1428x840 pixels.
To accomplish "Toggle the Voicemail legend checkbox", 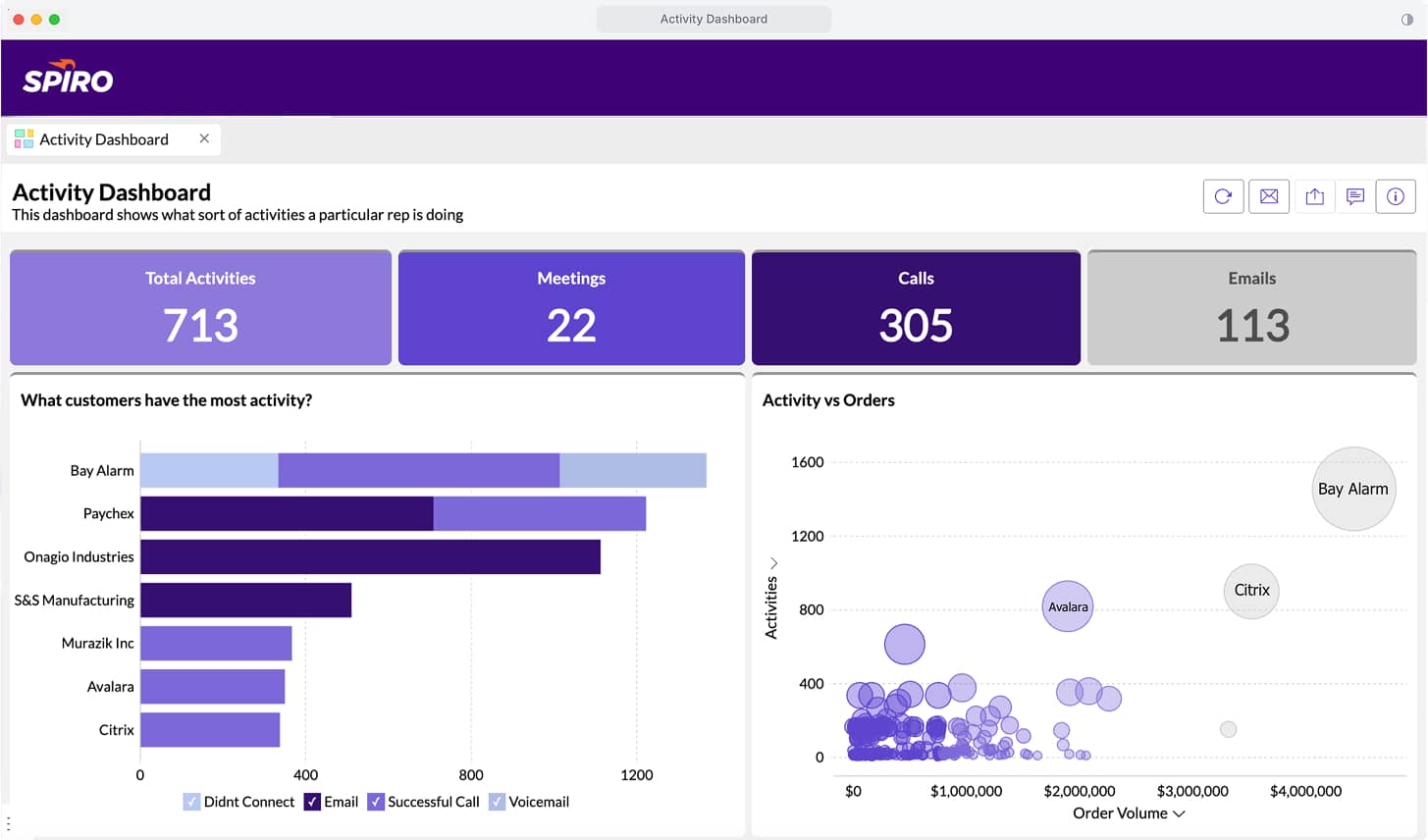I will (x=497, y=802).
